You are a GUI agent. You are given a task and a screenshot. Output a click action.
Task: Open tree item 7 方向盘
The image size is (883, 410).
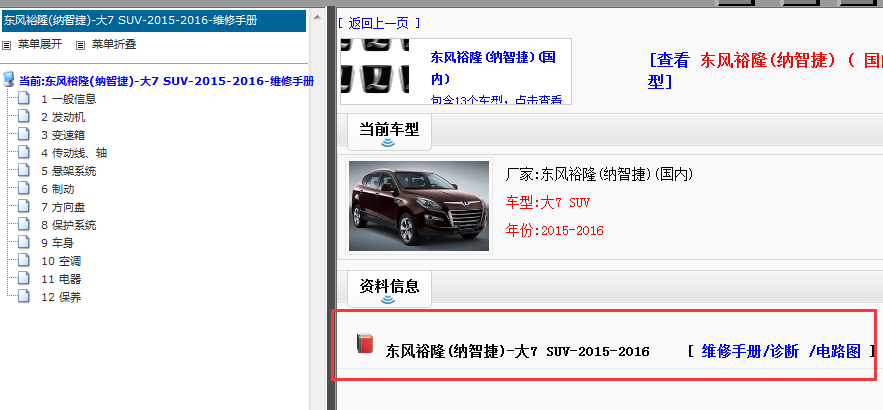[x=63, y=207]
